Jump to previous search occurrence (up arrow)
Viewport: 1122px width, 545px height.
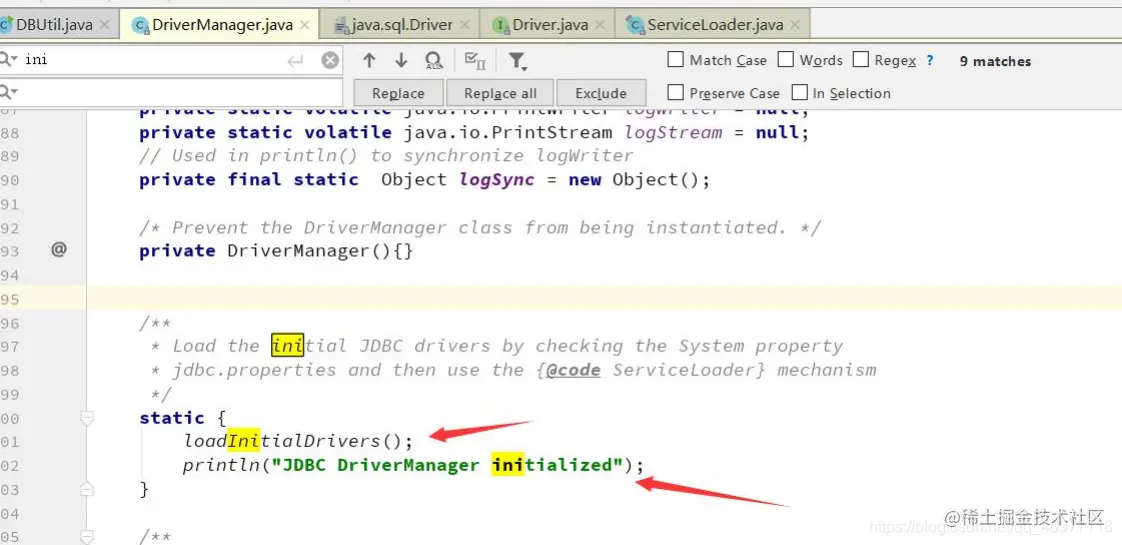[x=369, y=61]
